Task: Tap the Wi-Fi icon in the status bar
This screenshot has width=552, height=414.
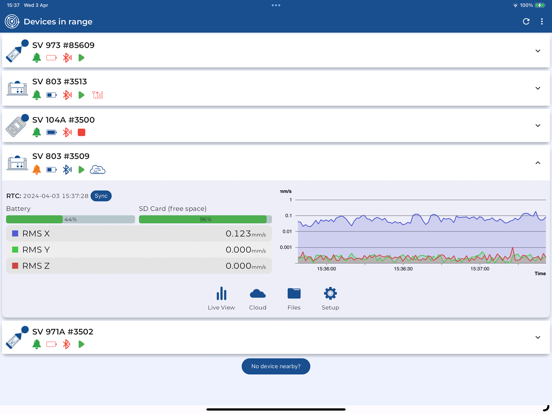Action: click(x=516, y=5)
